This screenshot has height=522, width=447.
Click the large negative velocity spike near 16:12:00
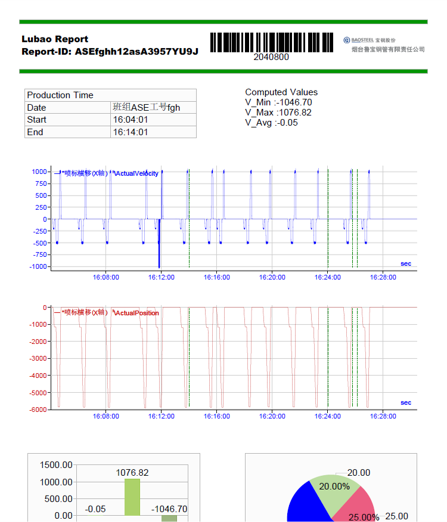159,243
